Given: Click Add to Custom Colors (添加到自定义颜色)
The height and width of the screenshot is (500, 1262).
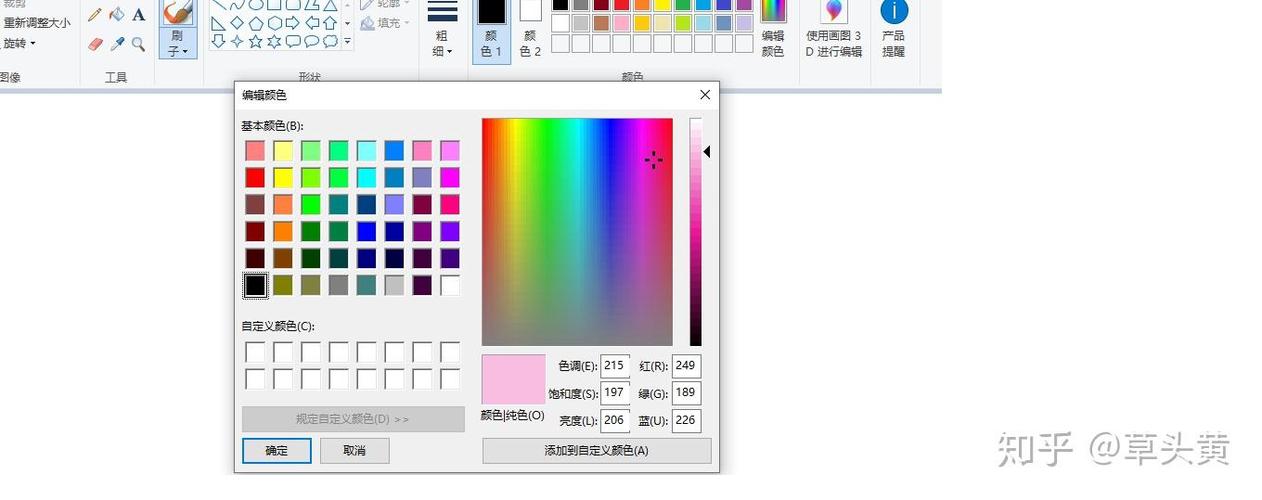Looking at the screenshot, I should 596,451.
